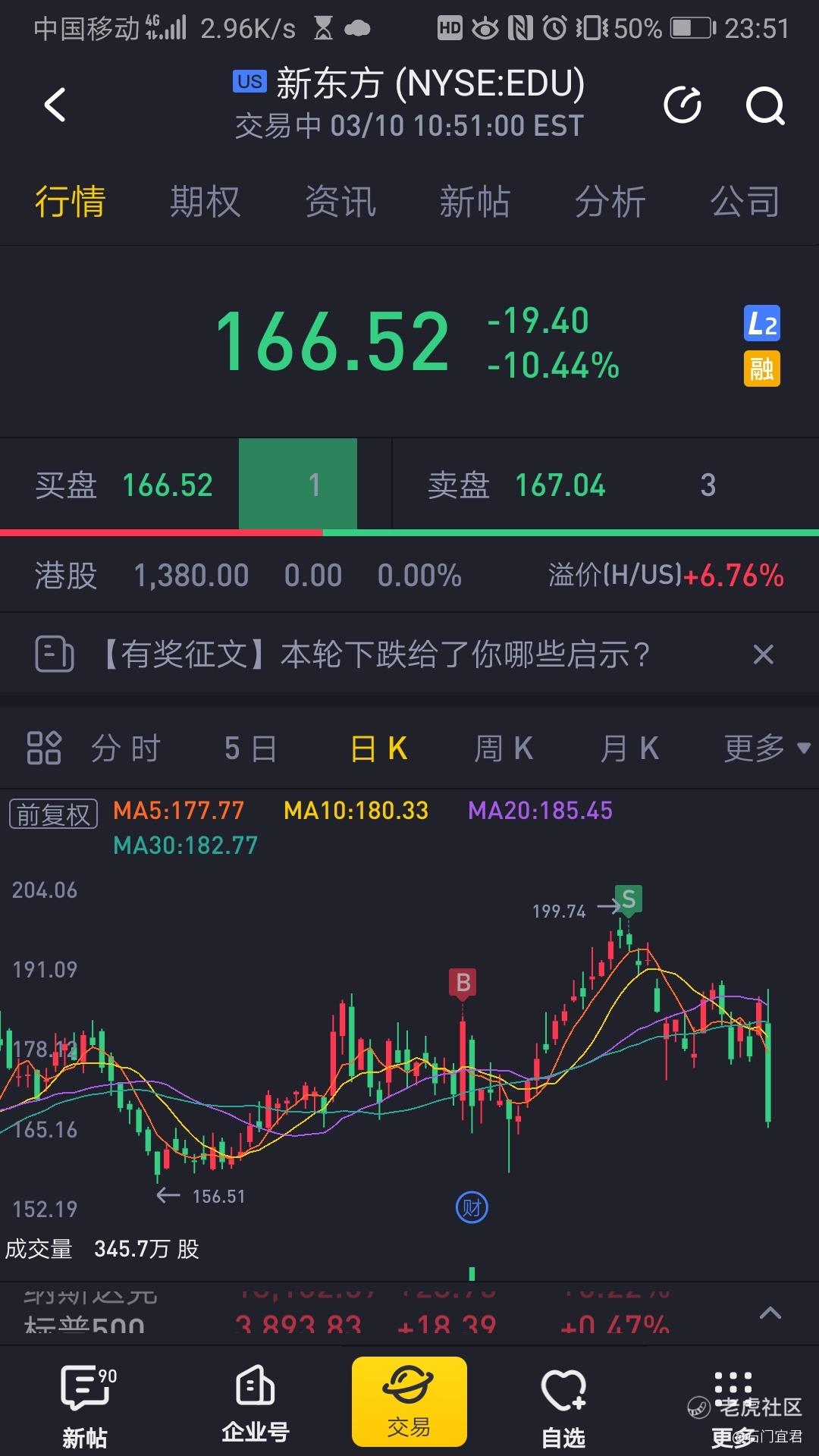The height and width of the screenshot is (1456, 819).
Task: Toggle the 前复权 adjustment setting
Action: [53, 814]
